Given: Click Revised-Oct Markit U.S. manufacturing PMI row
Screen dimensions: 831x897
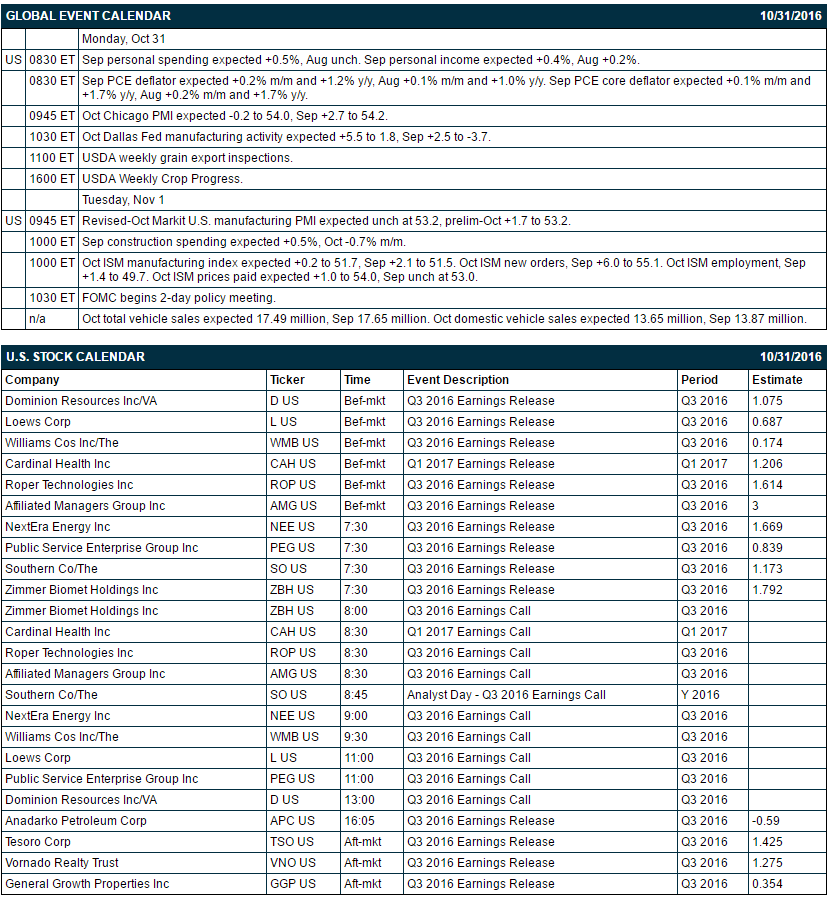Looking at the screenshot, I should point(327,221).
